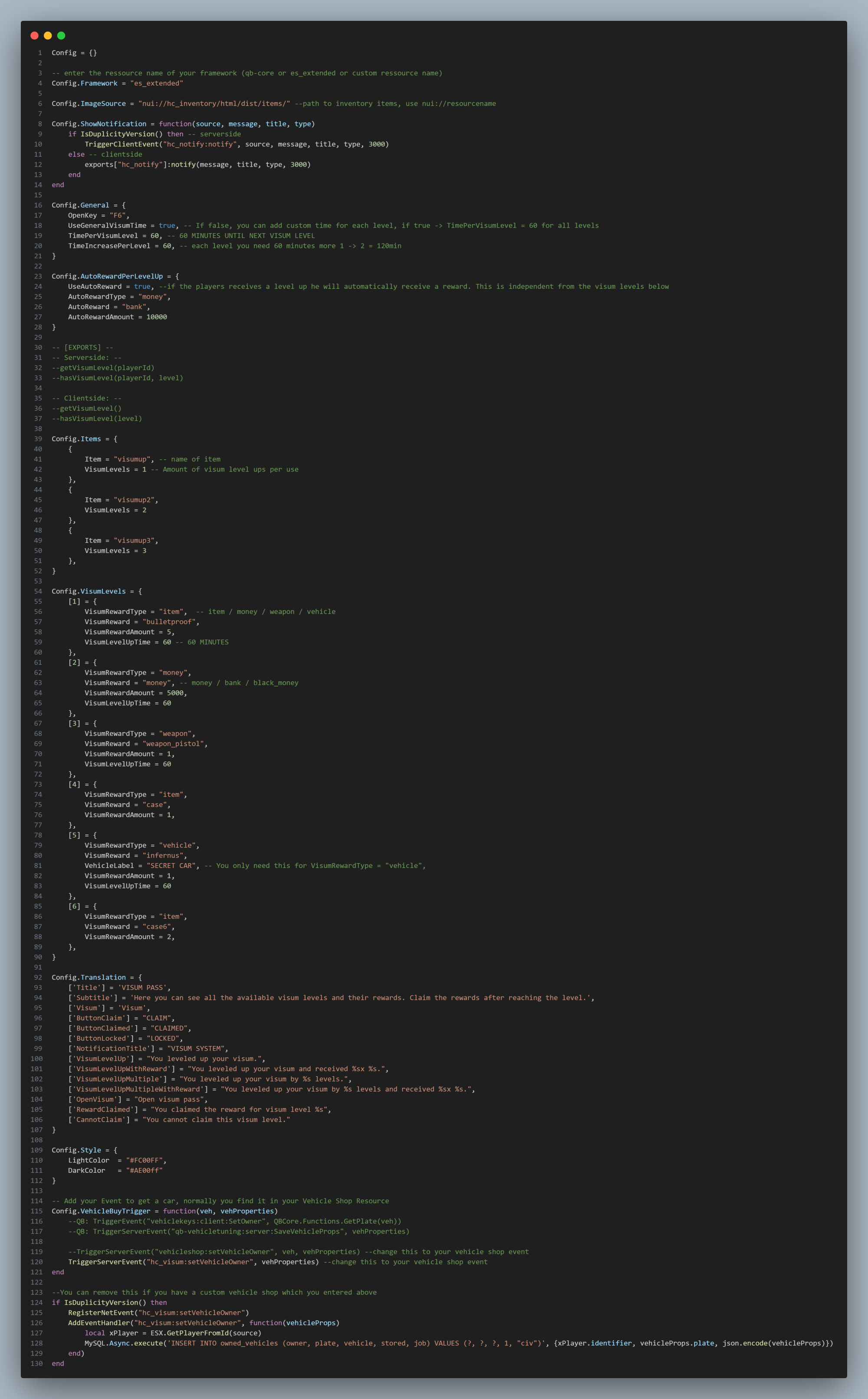Click the ['RewardClaimed'] translation key
The height and width of the screenshot is (1399, 868).
click(x=103, y=1109)
